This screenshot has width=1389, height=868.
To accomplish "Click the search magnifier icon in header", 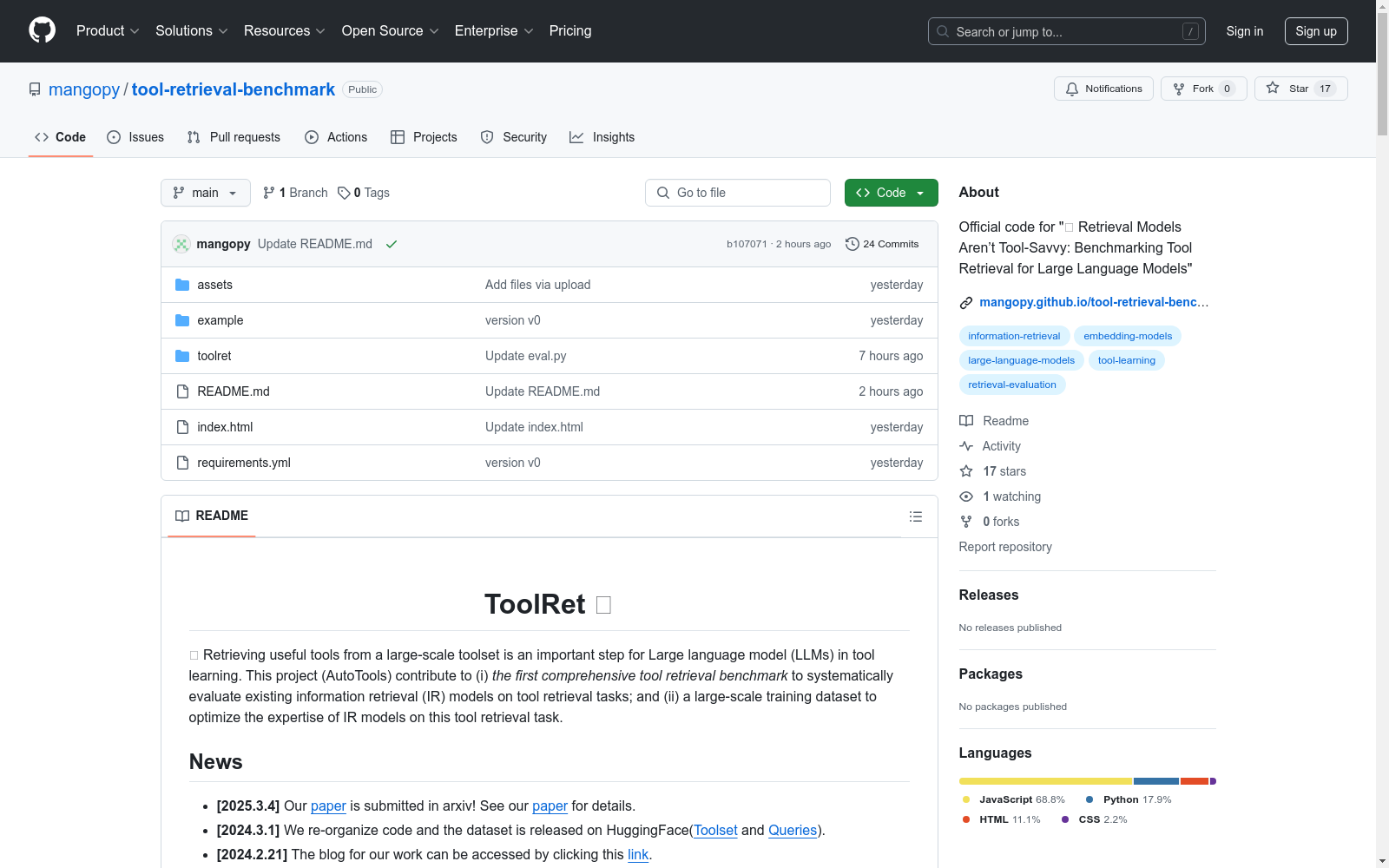I will coord(943,31).
